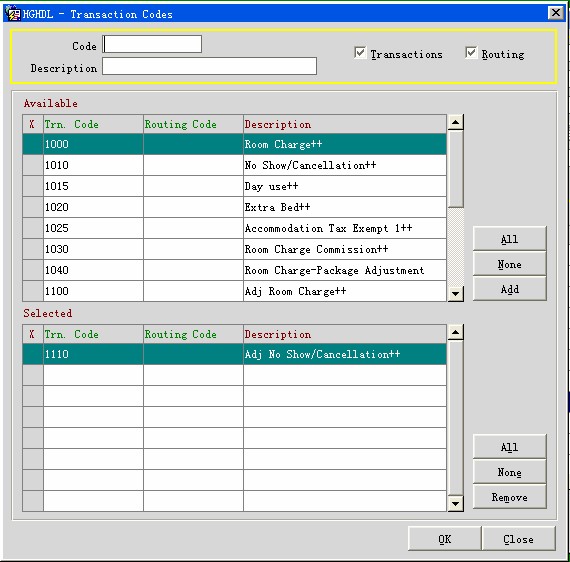Click Description header in Available table
The image size is (570, 562).
(x=345, y=124)
